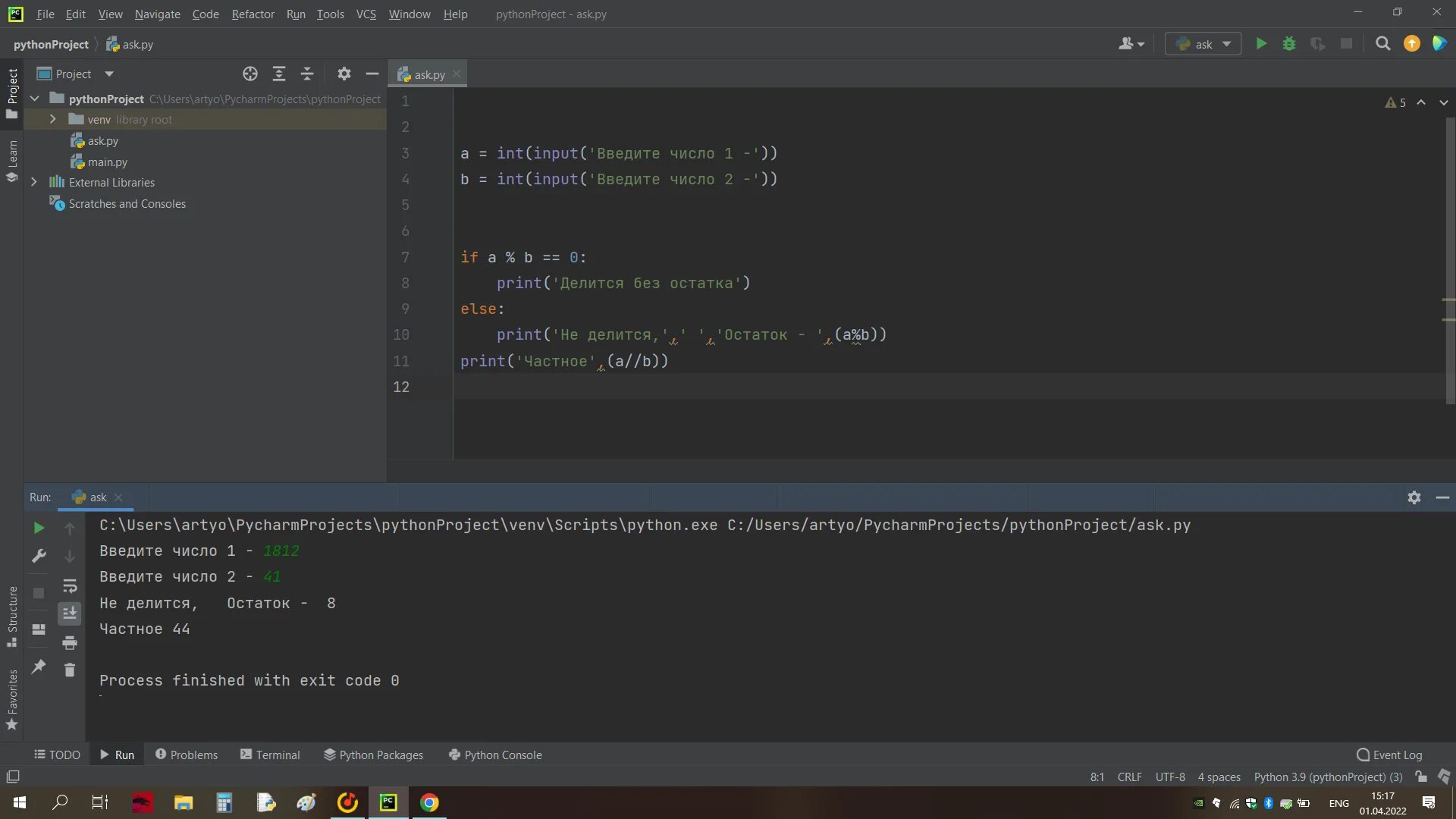Open Chrome from Windows taskbar
Image resolution: width=1456 pixels, height=819 pixels.
[429, 802]
